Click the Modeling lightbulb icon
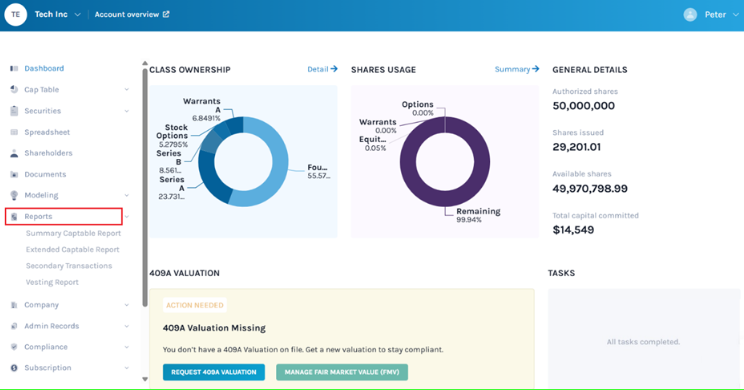The width and height of the screenshot is (744, 390). 14,195
